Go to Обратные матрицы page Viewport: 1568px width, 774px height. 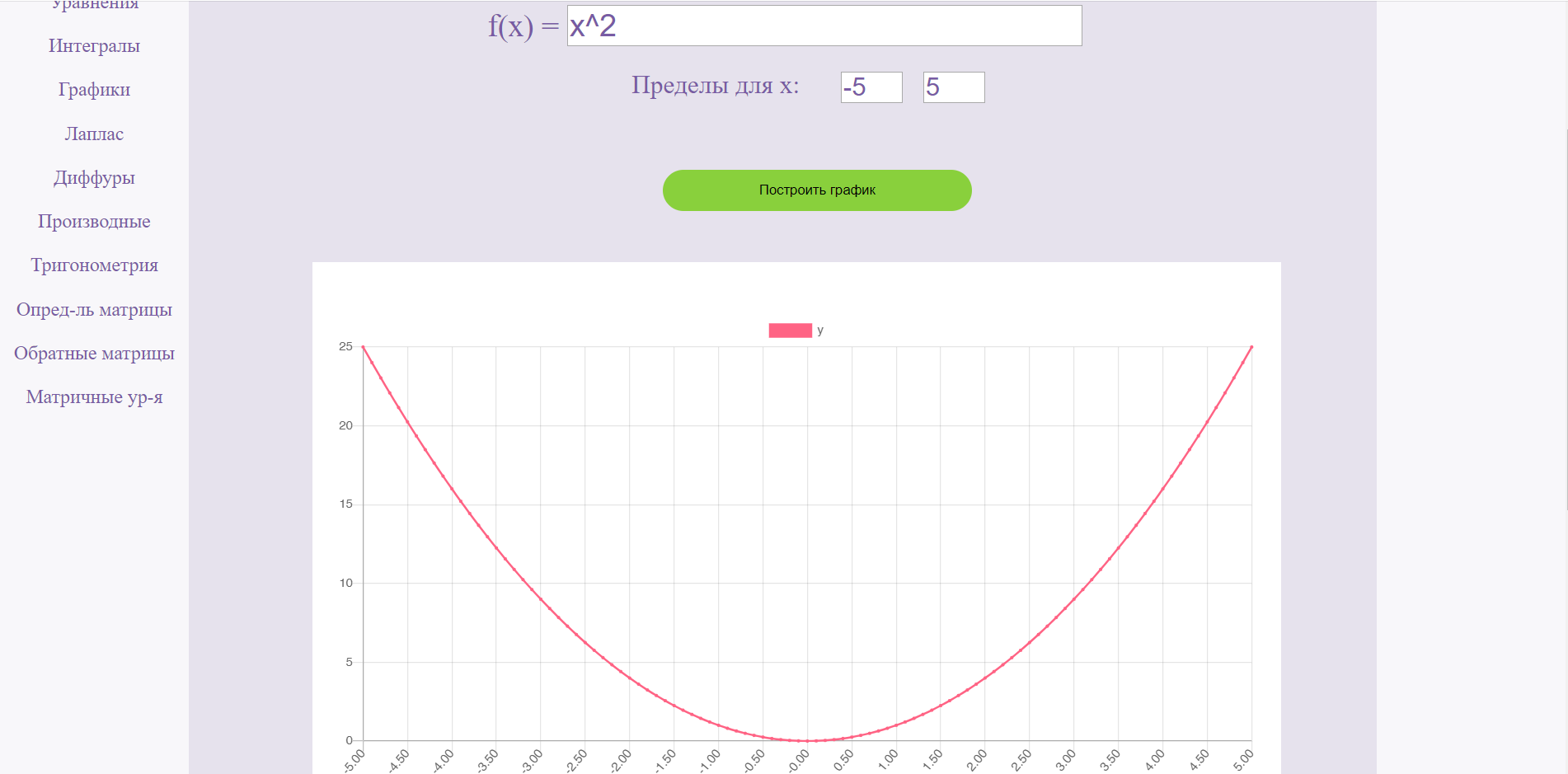(94, 354)
